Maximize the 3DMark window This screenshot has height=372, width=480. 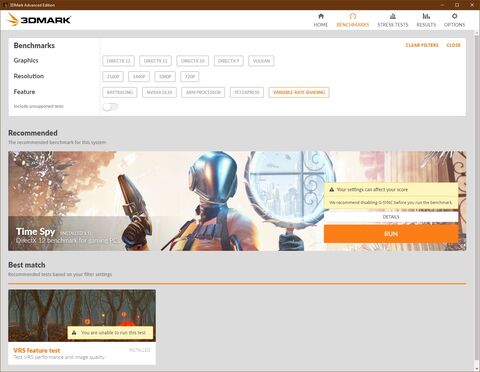click(457, 5)
